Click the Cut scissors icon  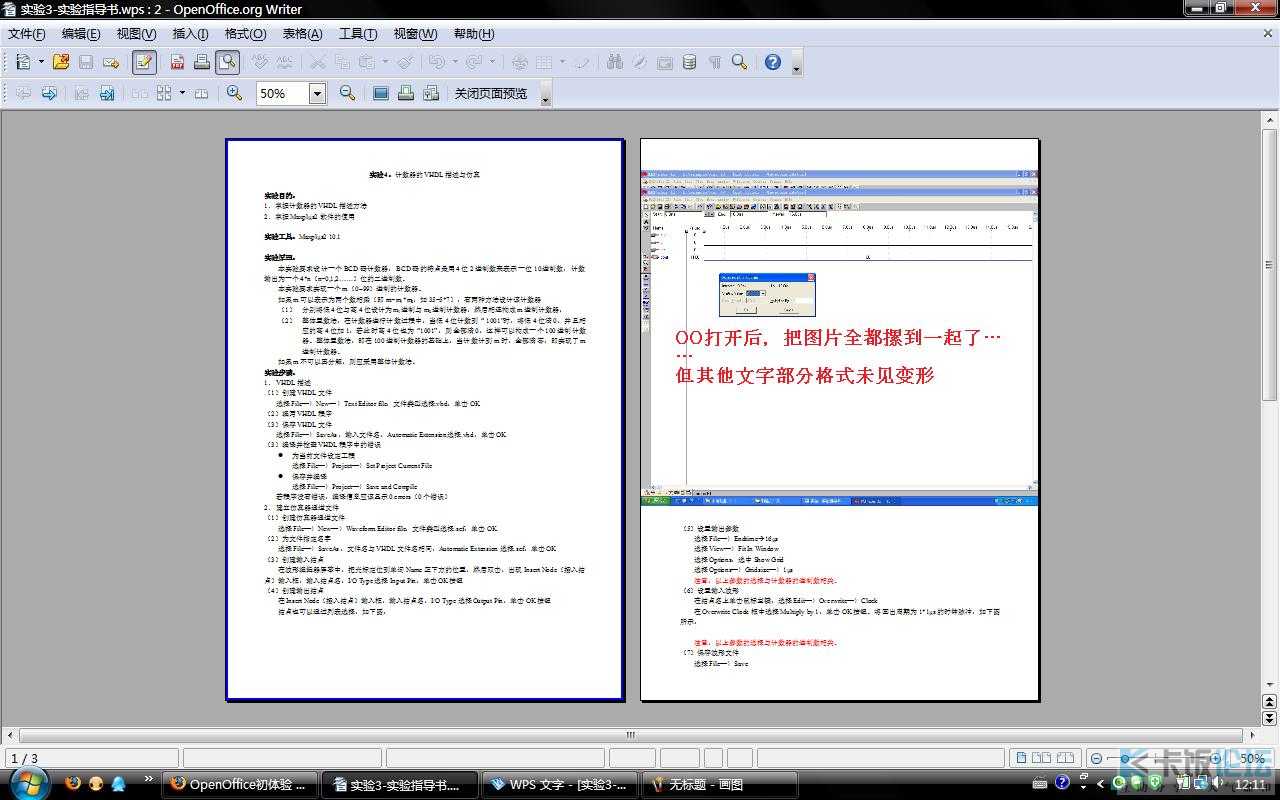318,62
